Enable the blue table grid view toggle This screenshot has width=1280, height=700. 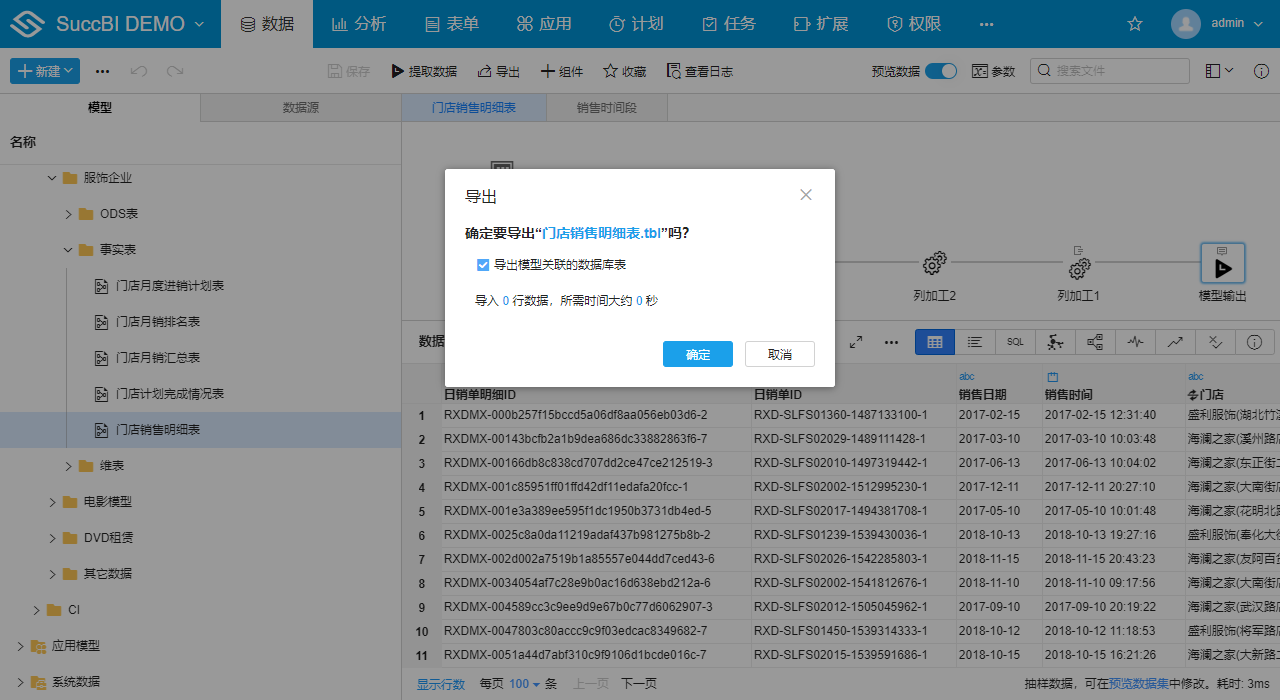(x=934, y=342)
